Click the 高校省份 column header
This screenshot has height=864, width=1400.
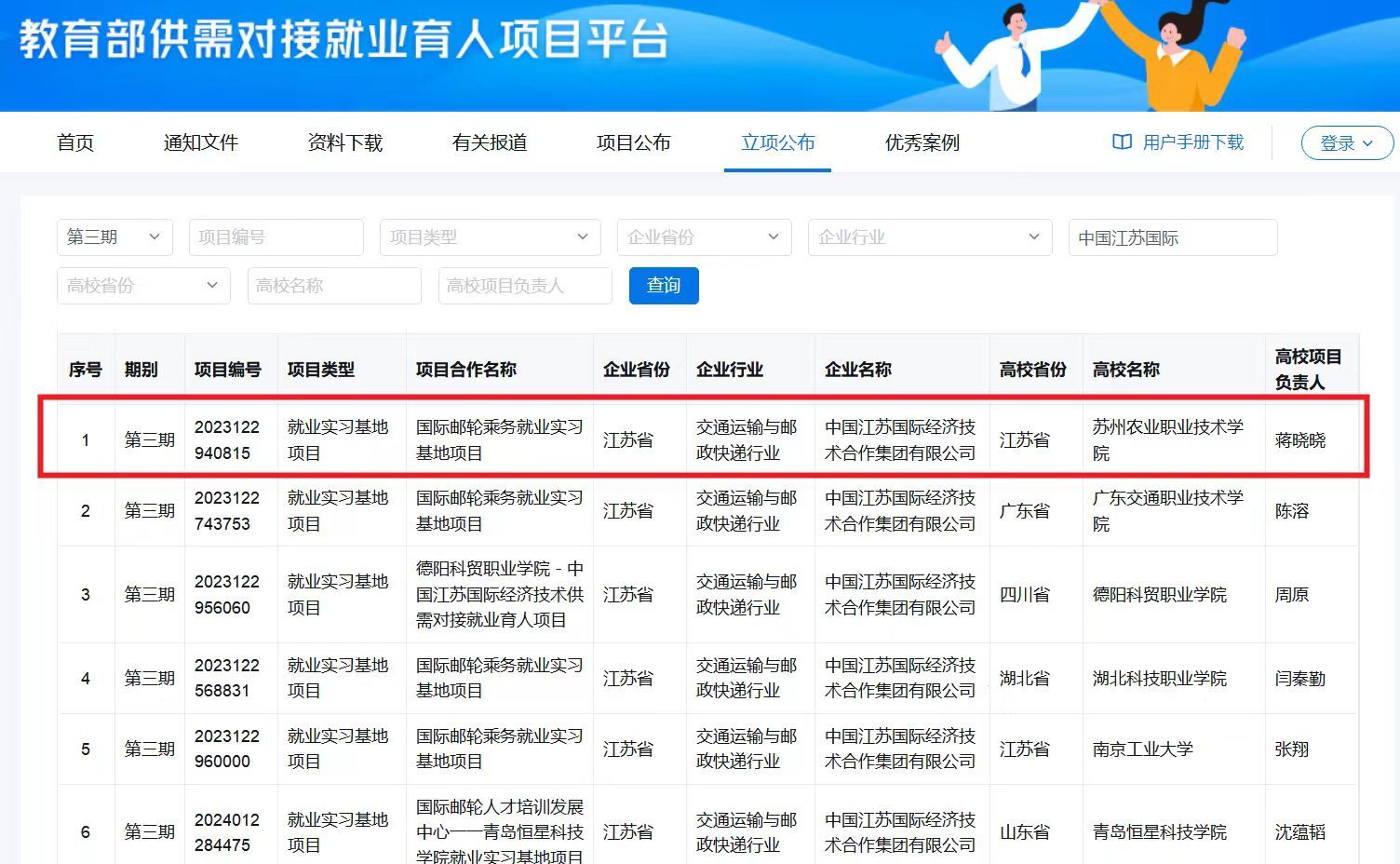(x=1033, y=370)
